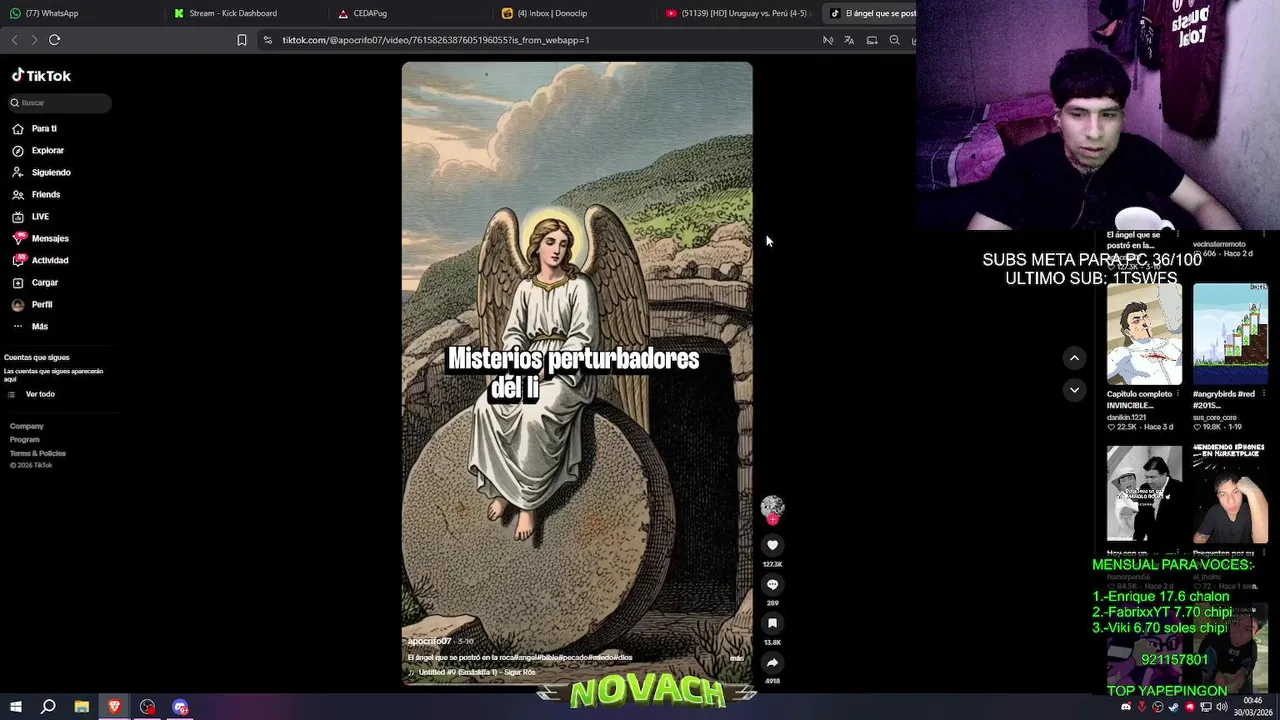This screenshot has width=1280, height=720.
Task: Open the Company footer link
Action: (27, 426)
